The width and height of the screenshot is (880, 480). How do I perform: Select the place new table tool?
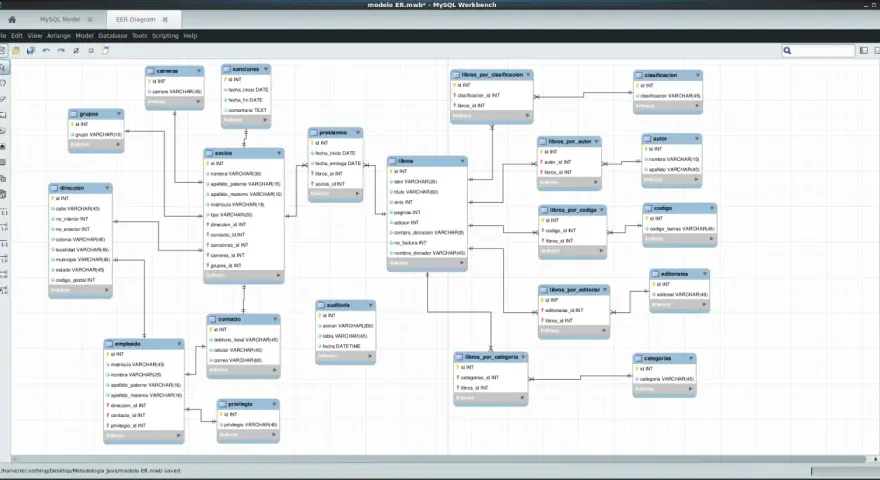tap(3, 163)
